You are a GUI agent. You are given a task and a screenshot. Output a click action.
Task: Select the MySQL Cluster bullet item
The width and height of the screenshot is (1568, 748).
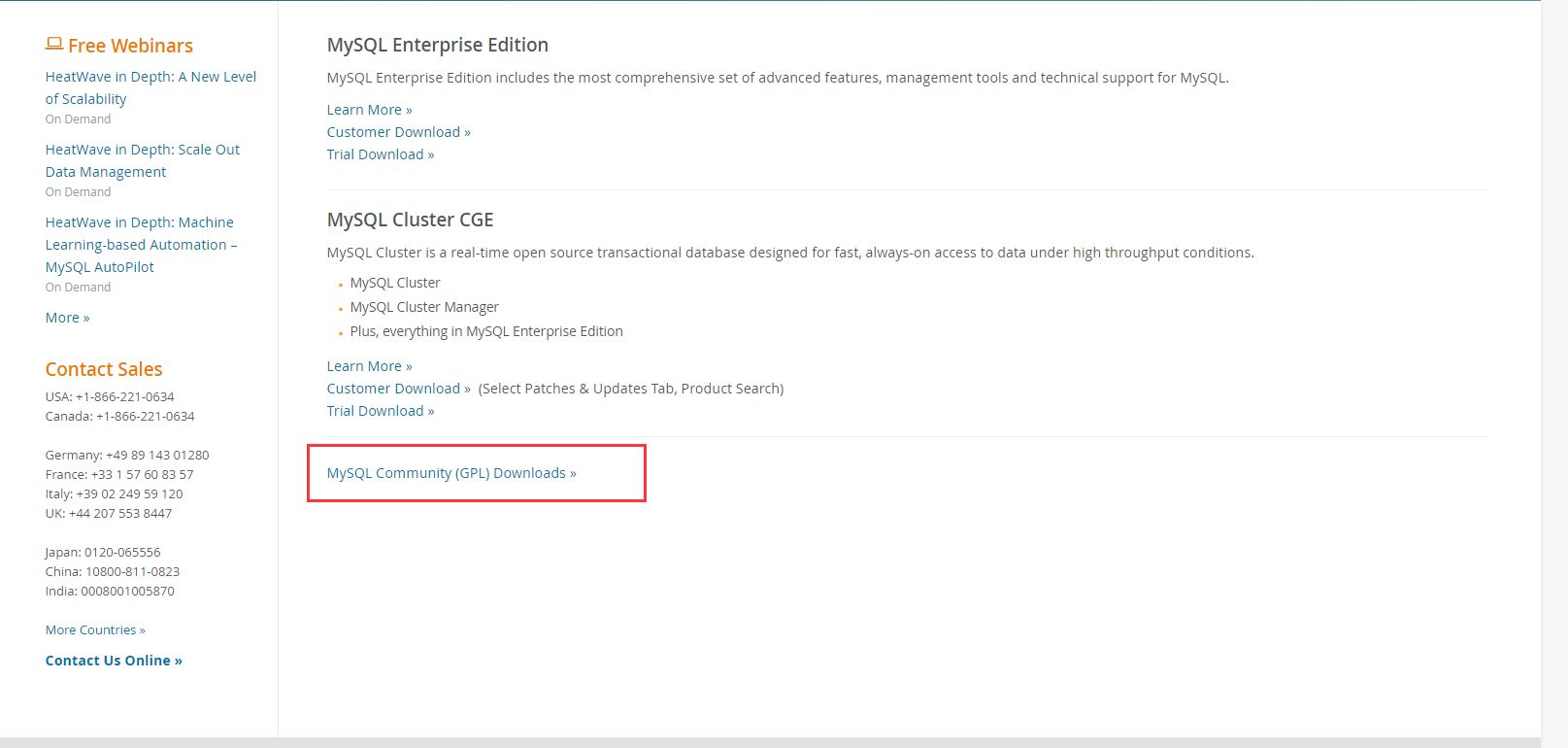(x=395, y=283)
